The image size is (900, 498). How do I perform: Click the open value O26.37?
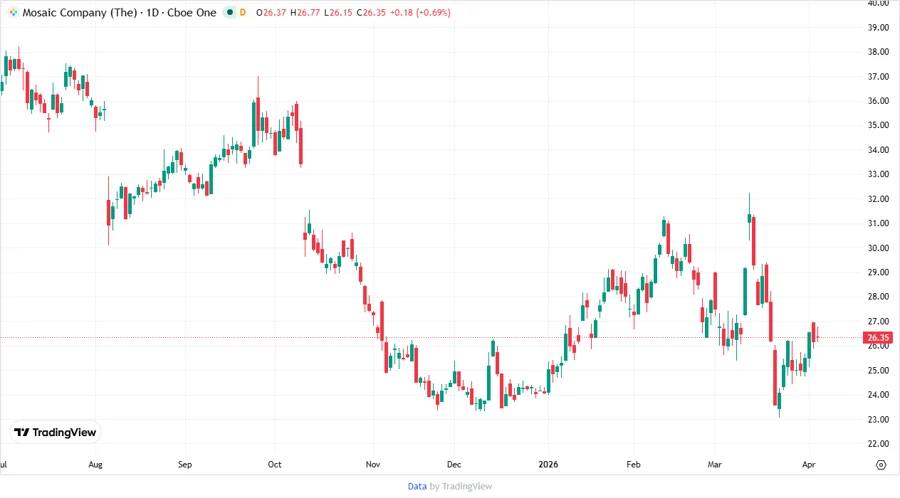click(271, 12)
